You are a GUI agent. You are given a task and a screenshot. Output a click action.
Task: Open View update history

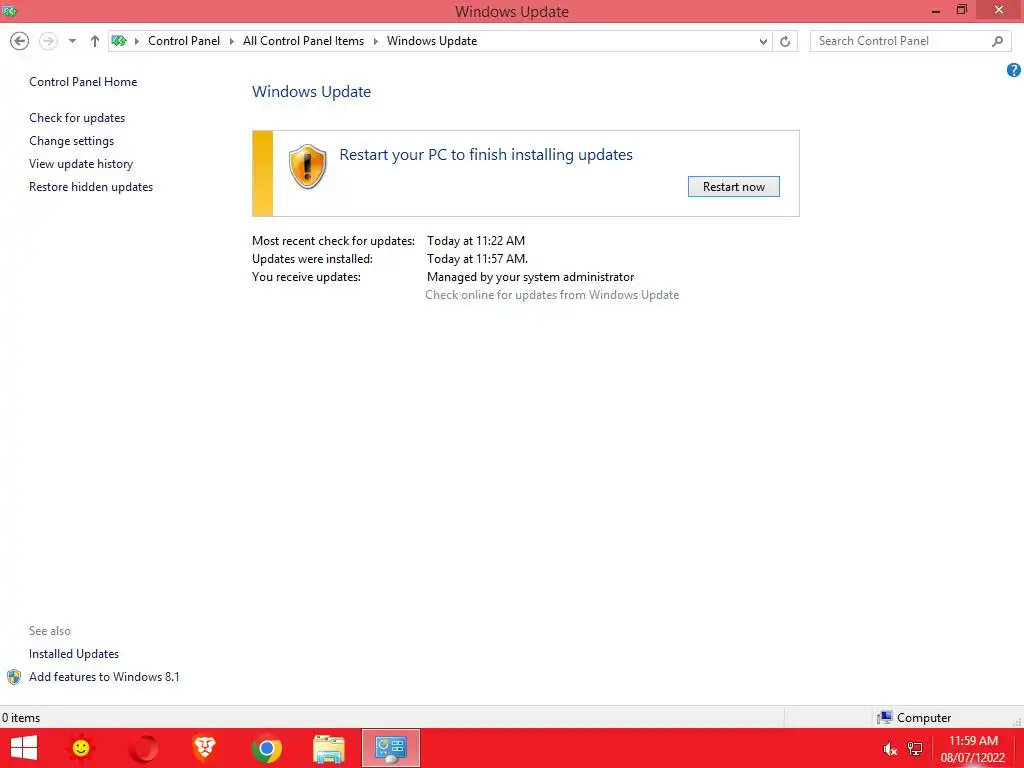coord(81,164)
